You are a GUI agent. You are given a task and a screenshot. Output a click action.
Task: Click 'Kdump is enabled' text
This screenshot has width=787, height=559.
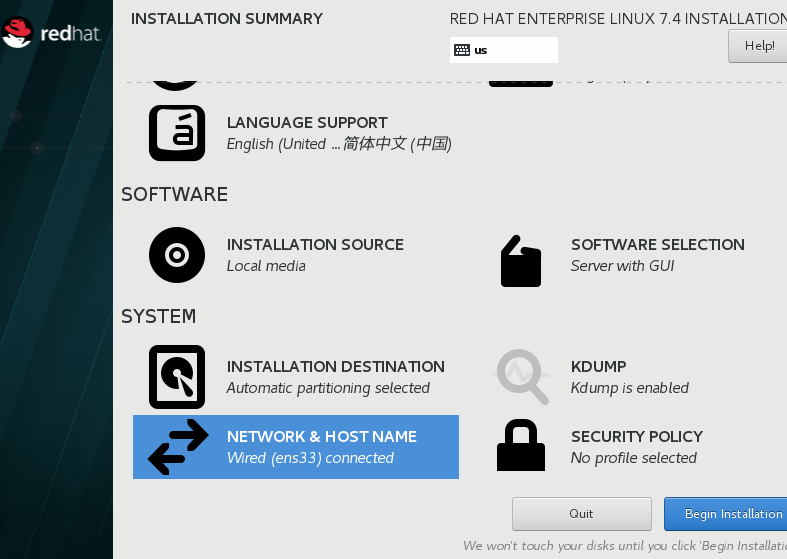[x=629, y=388]
